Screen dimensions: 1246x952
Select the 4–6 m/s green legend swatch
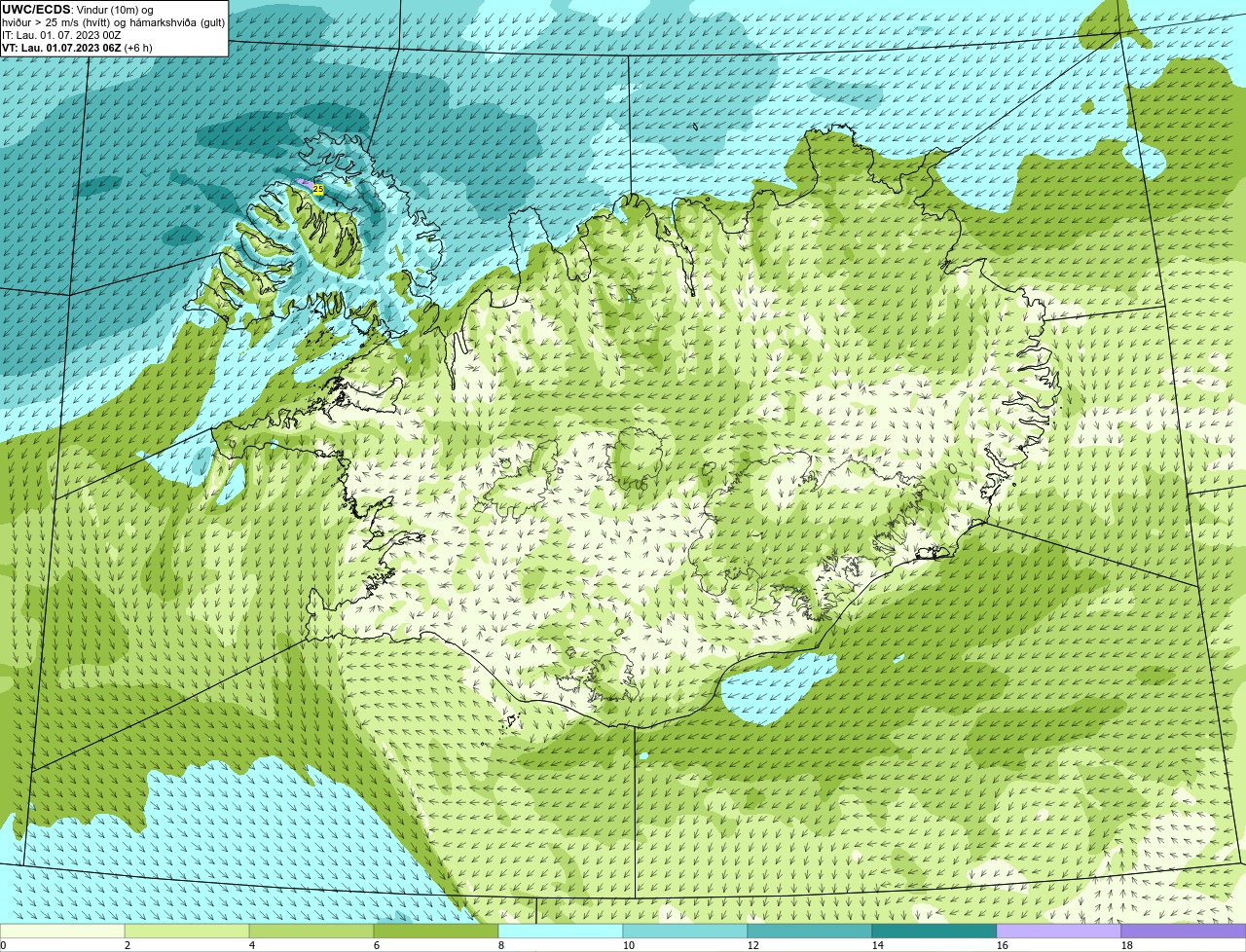click(x=311, y=932)
